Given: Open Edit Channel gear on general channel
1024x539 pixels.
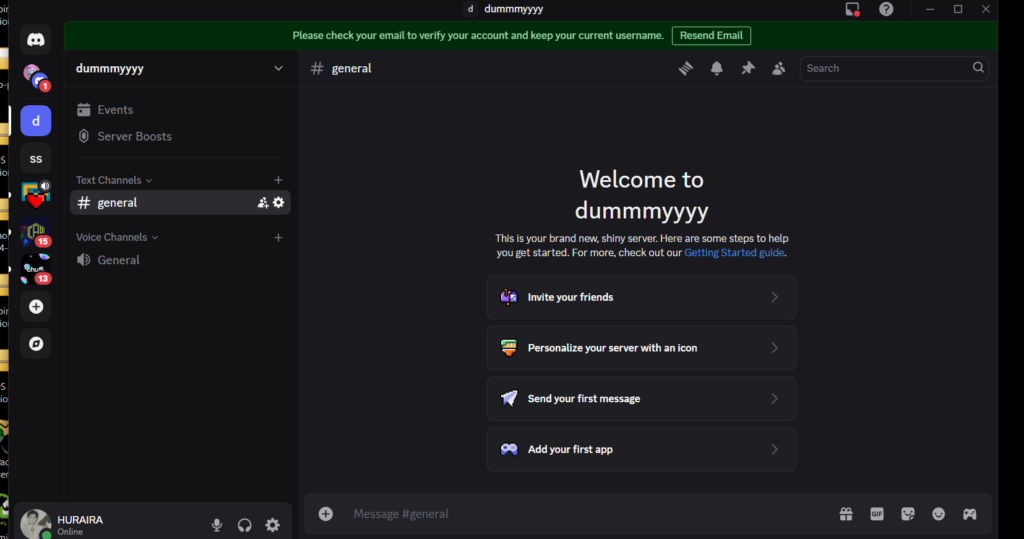Looking at the screenshot, I should point(279,203).
